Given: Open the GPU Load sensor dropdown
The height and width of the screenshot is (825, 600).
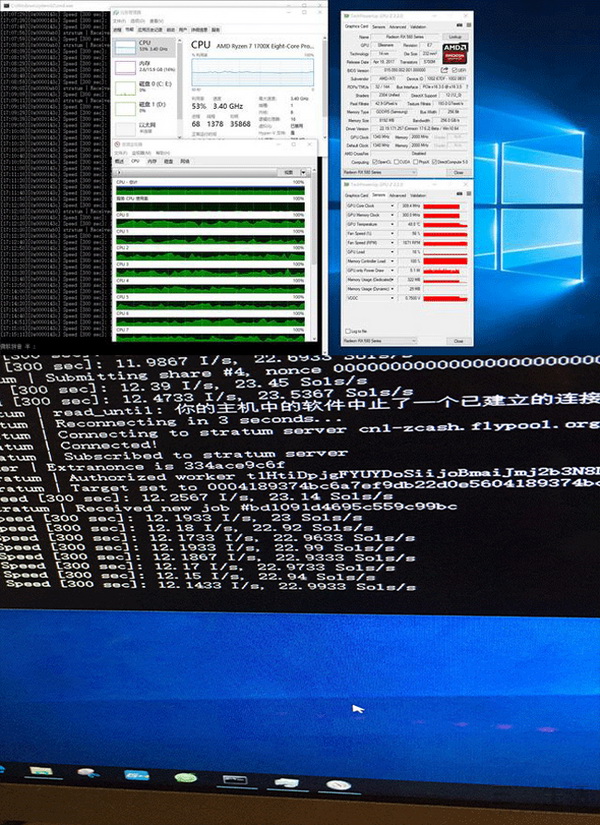Looking at the screenshot, I should click(392, 252).
